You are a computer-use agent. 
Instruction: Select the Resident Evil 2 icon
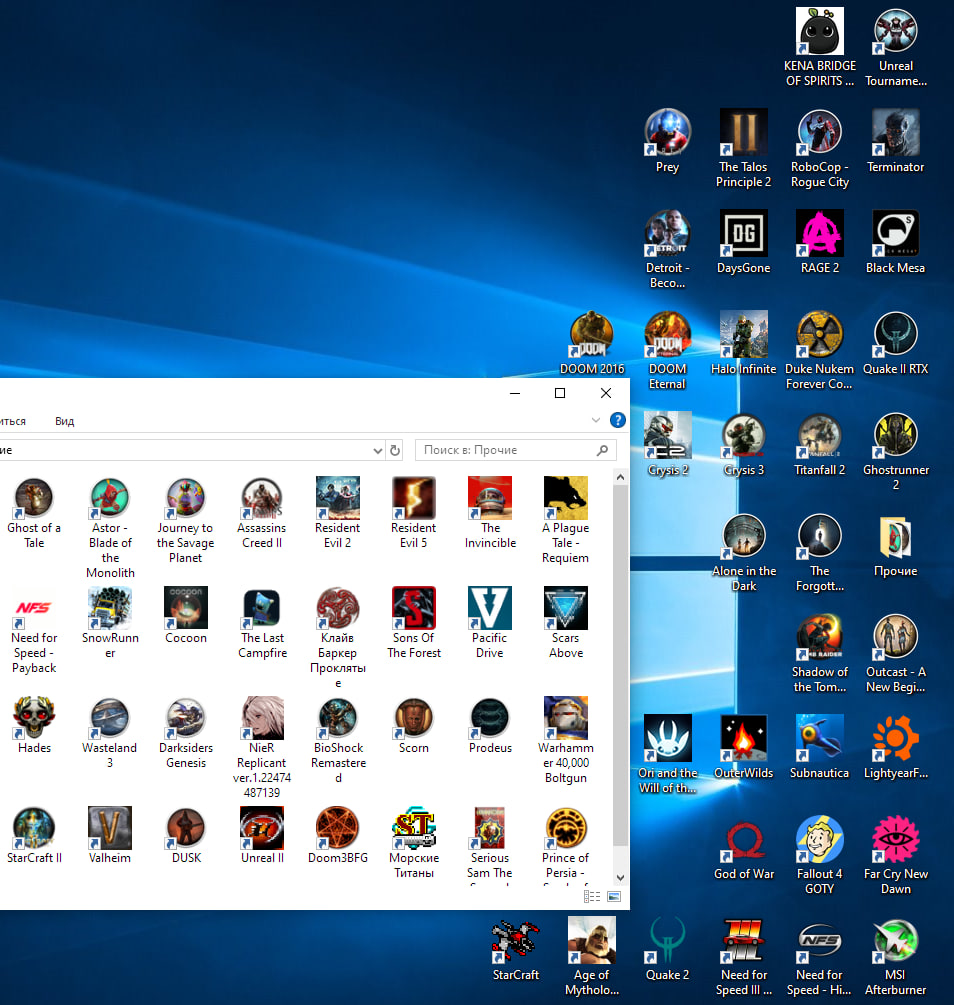pos(338,499)
